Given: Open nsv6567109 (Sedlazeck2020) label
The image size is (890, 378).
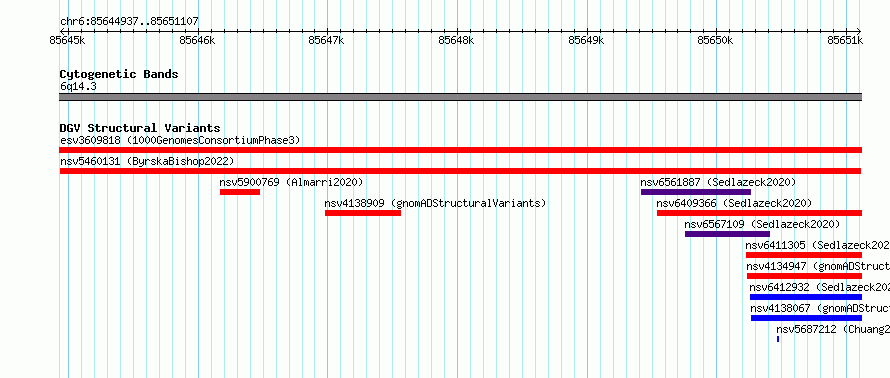Looking at the screenshot, I should point(762,224).
